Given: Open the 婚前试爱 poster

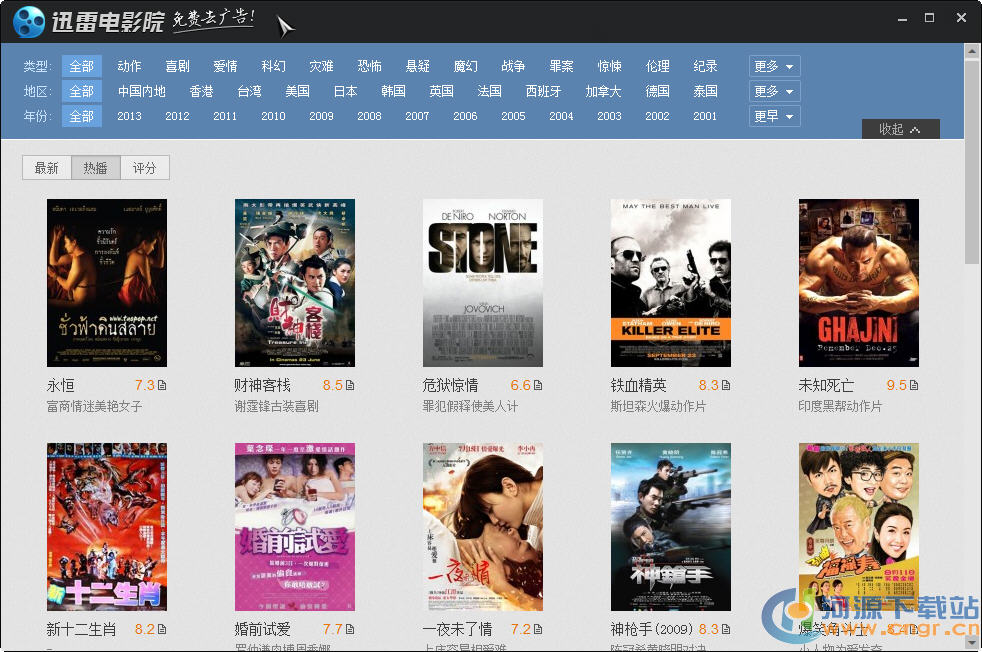Looking at the screenshot, I should [295, 527].
